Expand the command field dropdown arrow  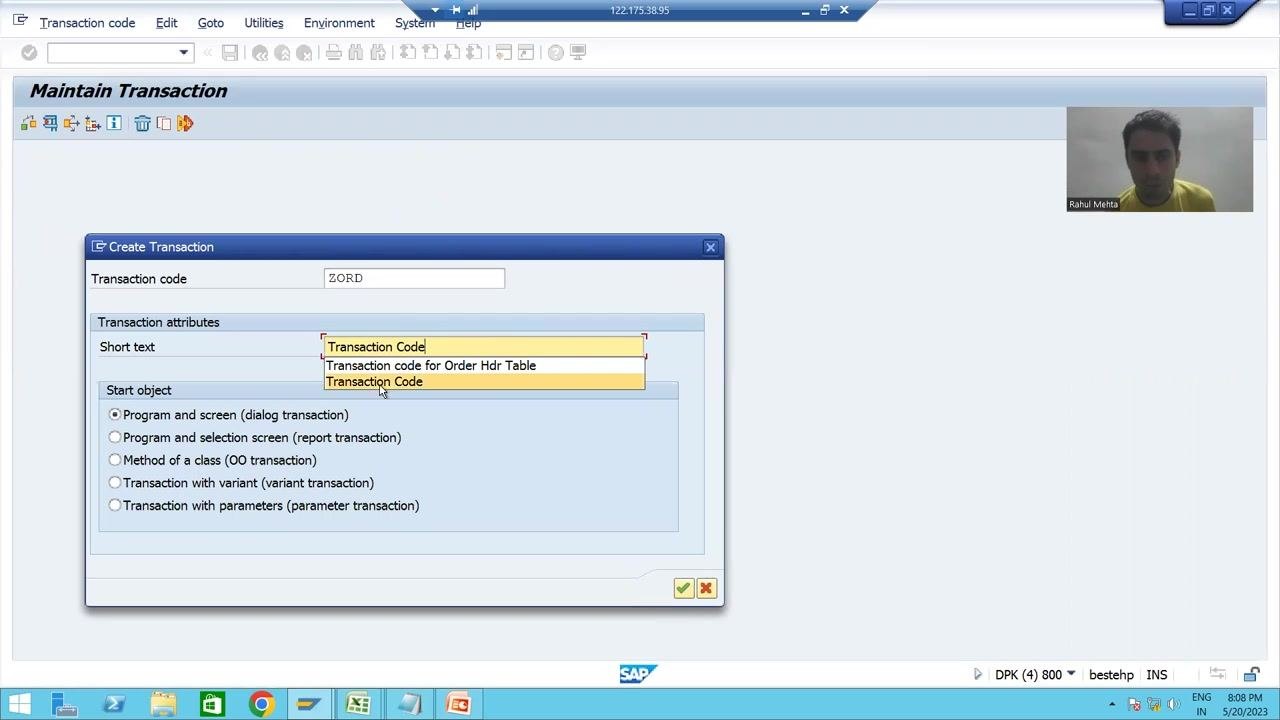(183, 52)
